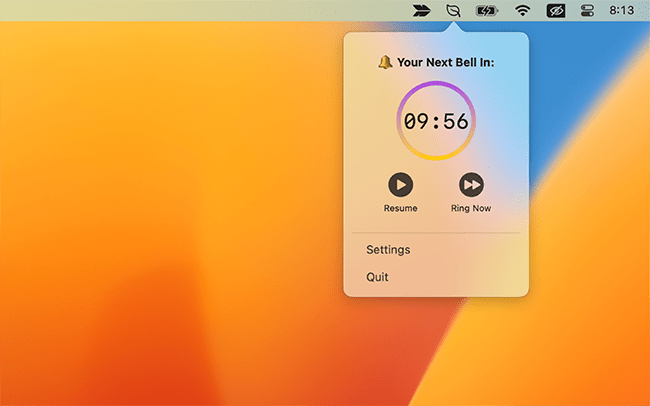
Task: Select Quit in the popover menu
Action: (377, 277)
